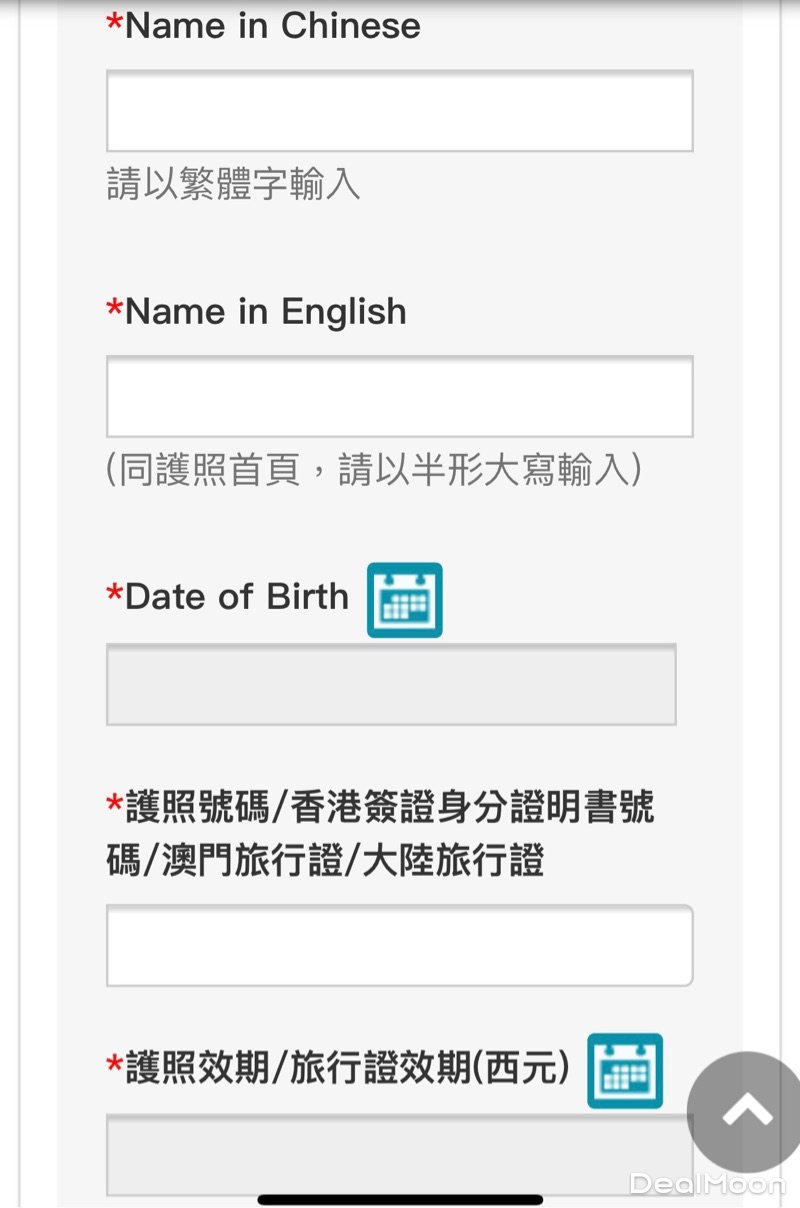Click the passport number input box
The height and width of the screenshot is (1208, 800).
399,945
